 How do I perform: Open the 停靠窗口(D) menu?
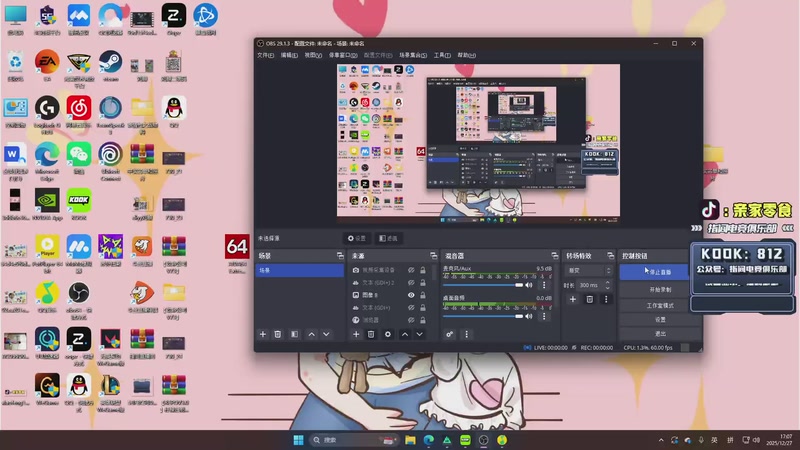[343, 55]
